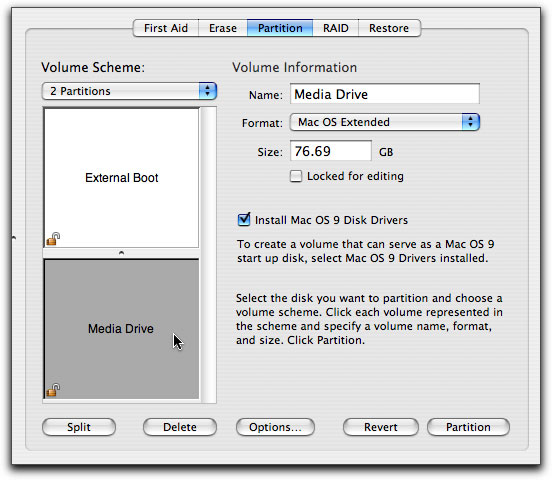Select the External Boot partition block
This screenshot has height=480, width=552.
click(121, 177)
